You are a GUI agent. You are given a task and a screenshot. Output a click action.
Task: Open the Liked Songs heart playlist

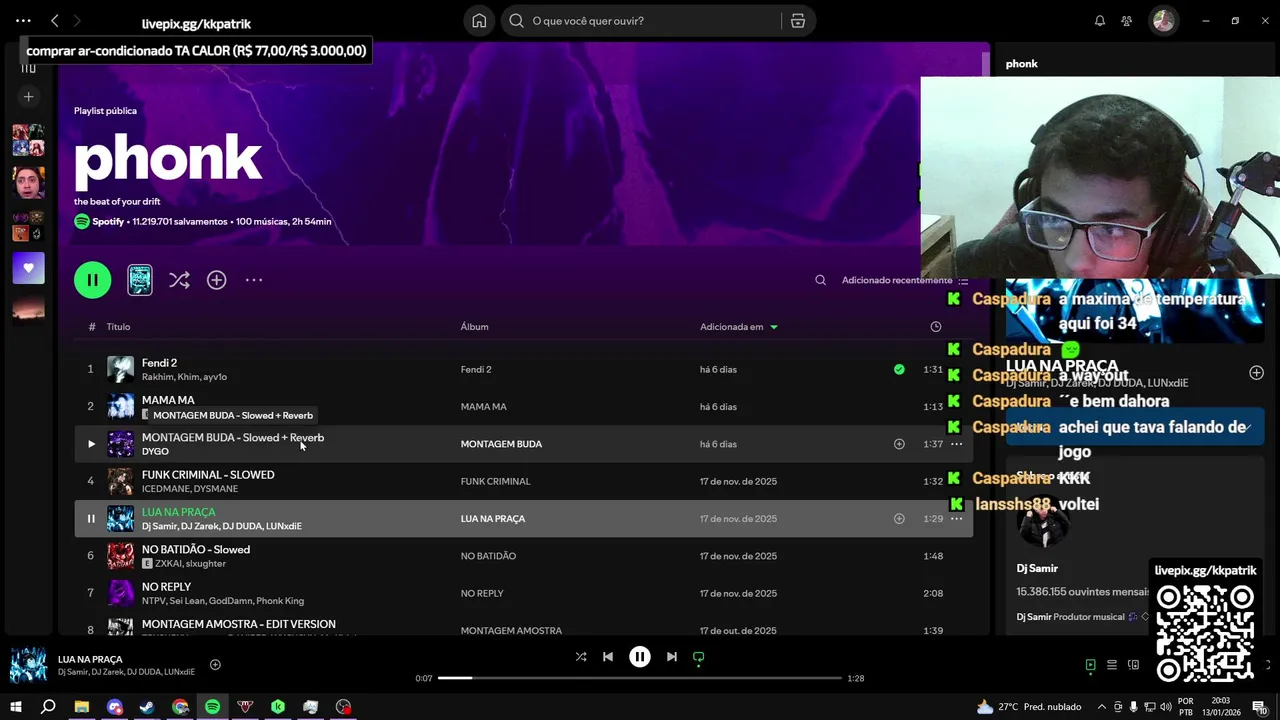click(x=28, y=268)
